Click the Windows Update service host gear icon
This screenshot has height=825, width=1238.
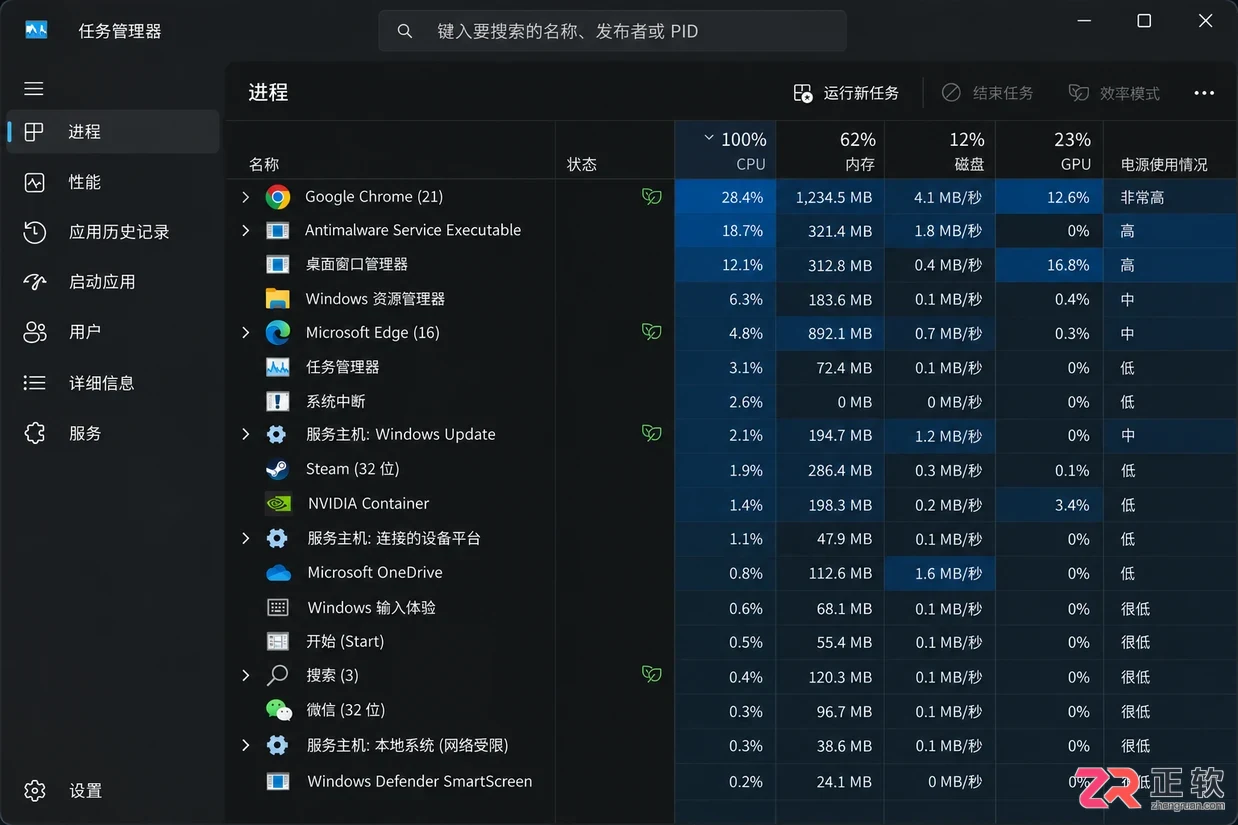[x=277, y=435]
